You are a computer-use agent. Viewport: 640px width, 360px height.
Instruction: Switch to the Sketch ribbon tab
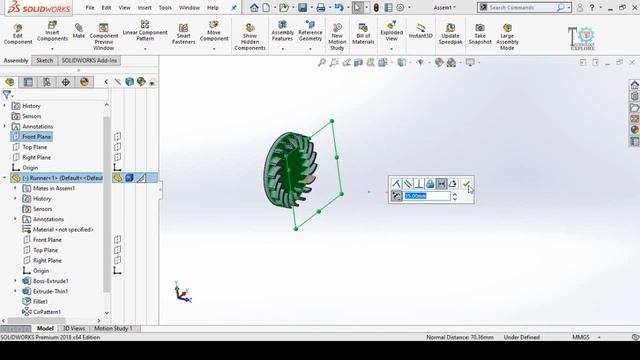(x=44, y=60)
